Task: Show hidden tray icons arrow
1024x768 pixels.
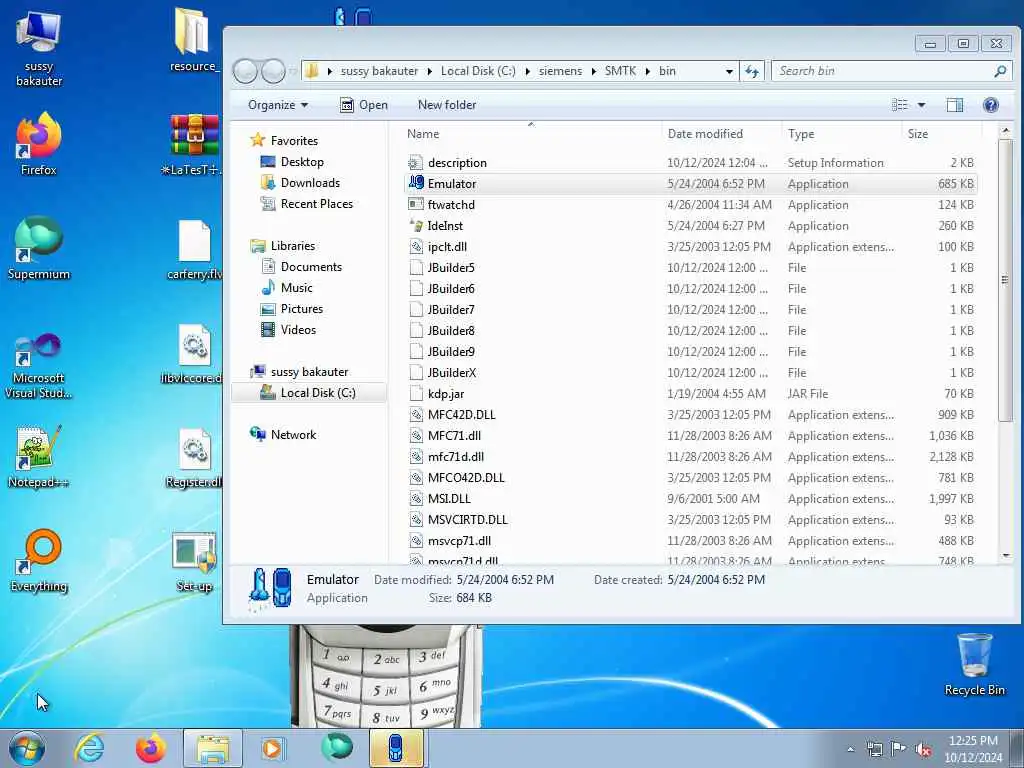Action: pyautogui.click(x=850, y=750)
